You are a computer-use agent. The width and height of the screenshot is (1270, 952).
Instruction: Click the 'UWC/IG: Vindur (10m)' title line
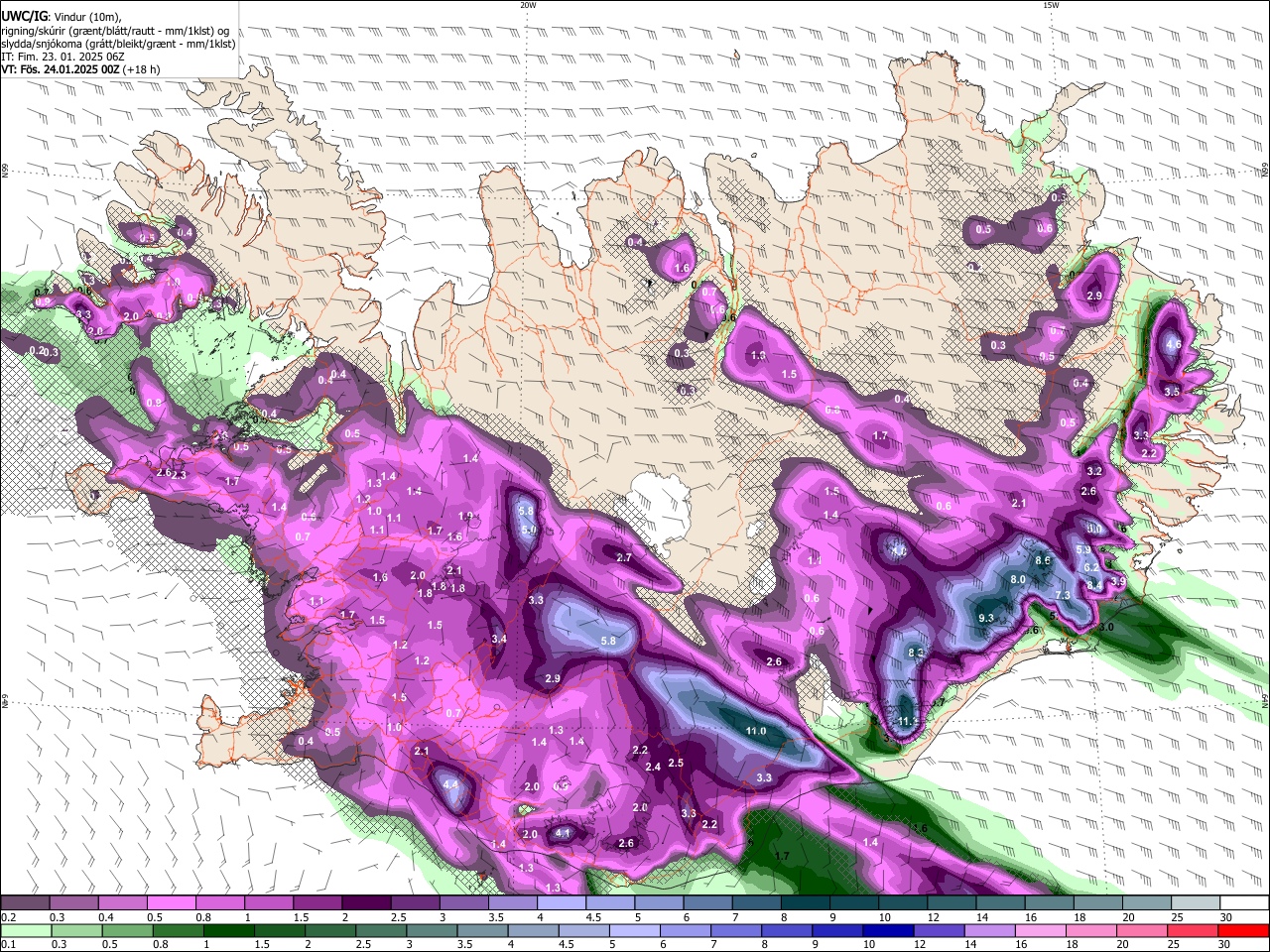point(62,16)
